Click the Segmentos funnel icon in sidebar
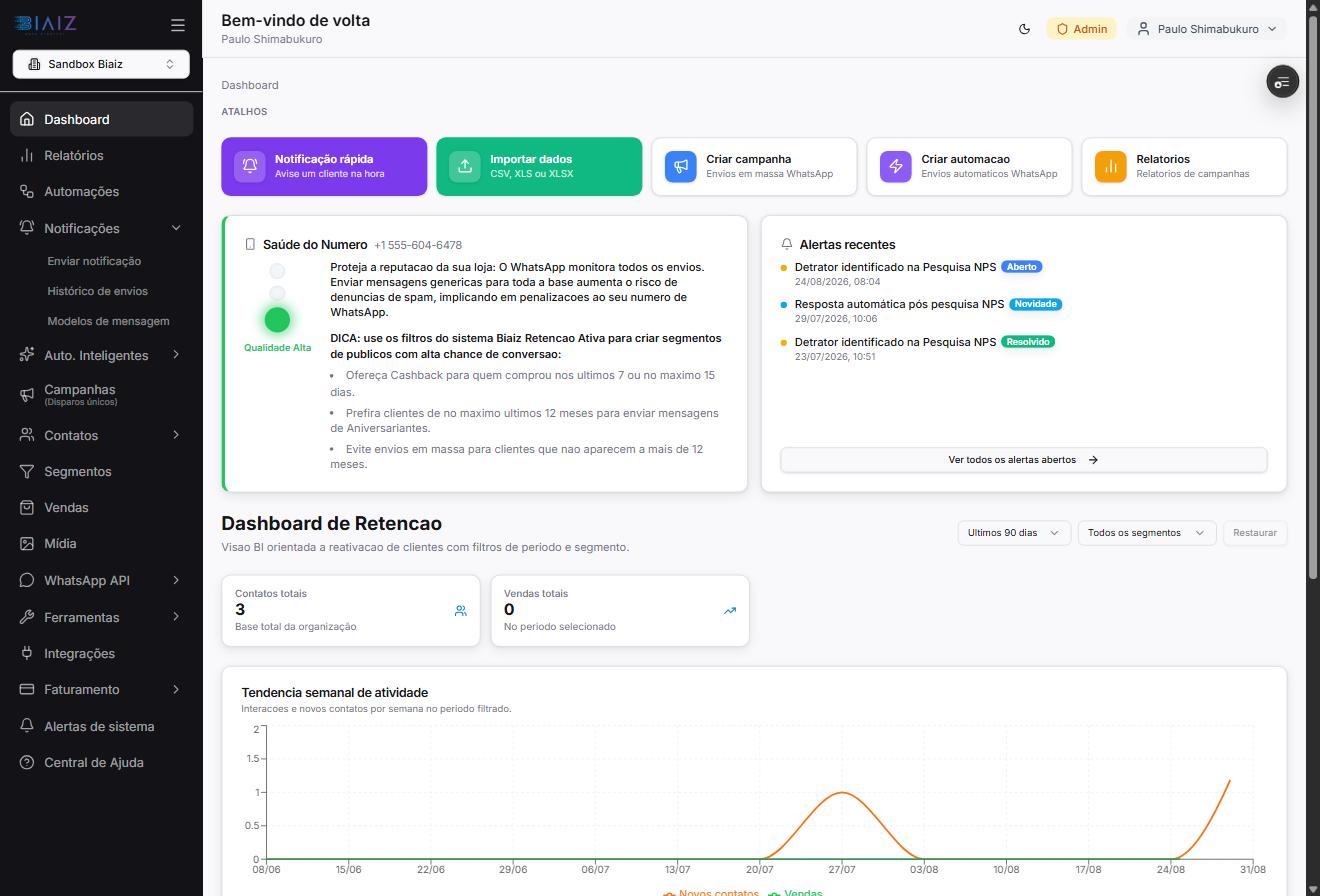The width and height of the screenshot is (1320, 896). point(27,471)
